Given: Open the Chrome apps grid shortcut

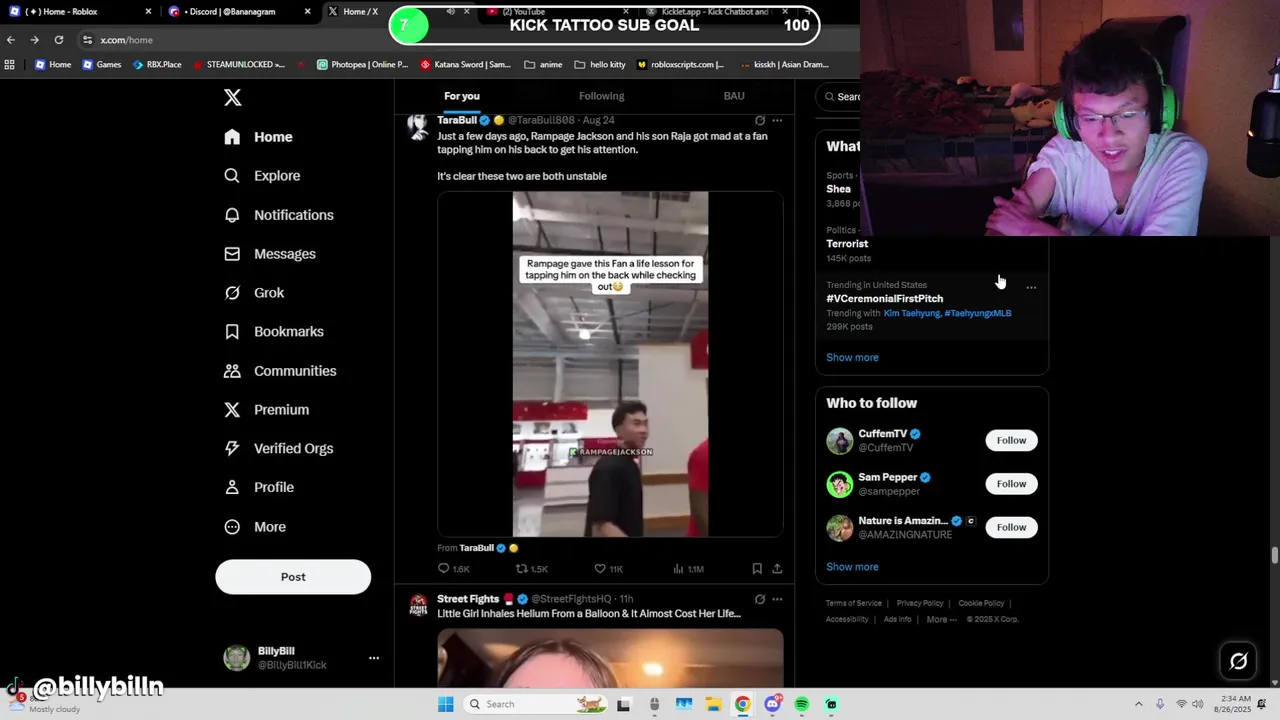Looking at the screenshot, I should (9, 65).
